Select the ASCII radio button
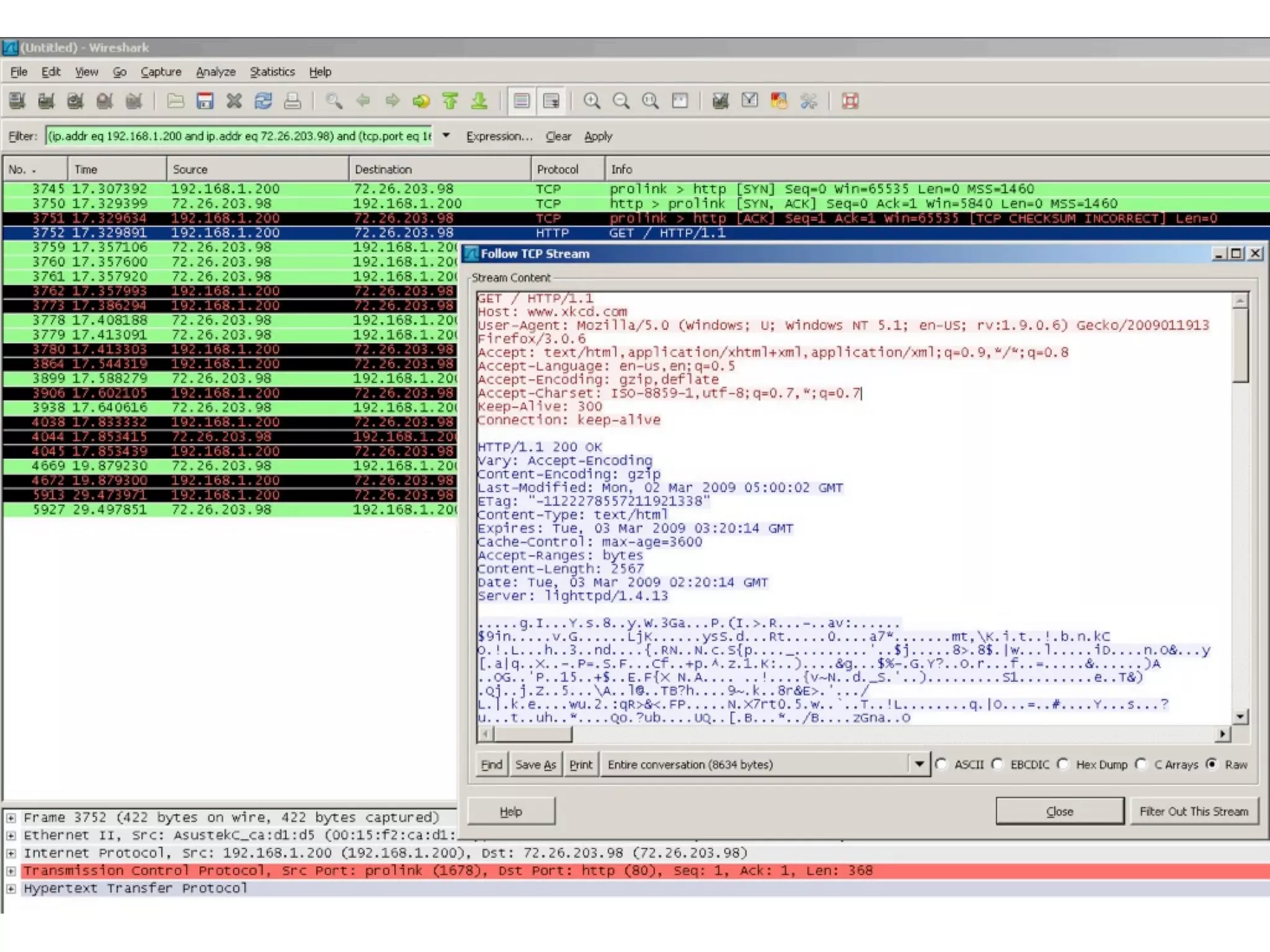Screen dimensions: 1270x952 [x=941, y=764]
